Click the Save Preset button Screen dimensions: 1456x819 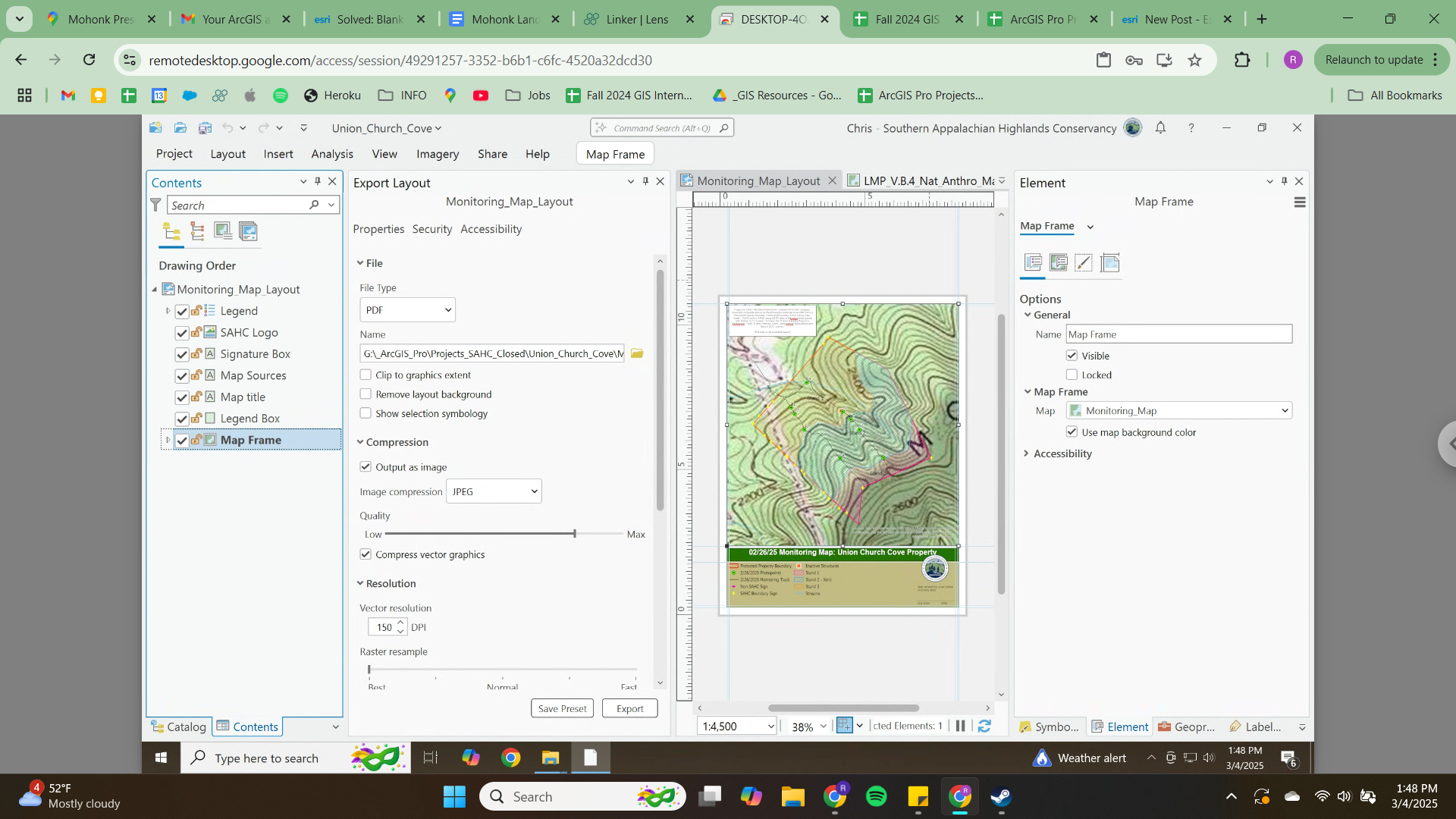point(562,708)
